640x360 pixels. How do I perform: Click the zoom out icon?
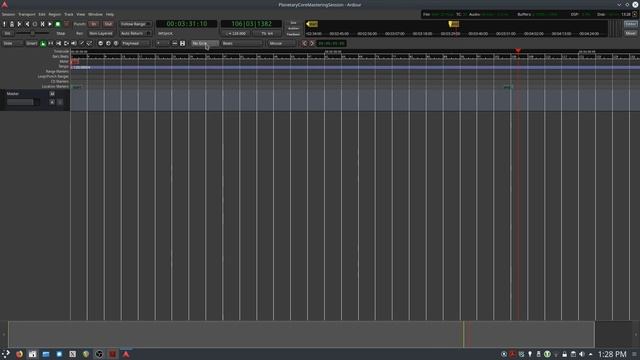point(100,43)
